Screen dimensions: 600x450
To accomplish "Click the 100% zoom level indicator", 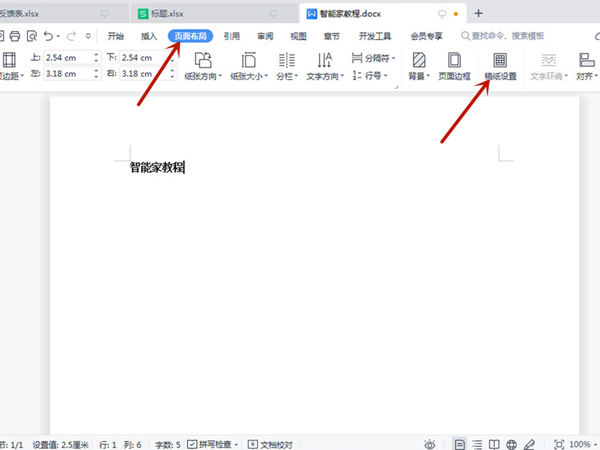I will pos(579,443).
